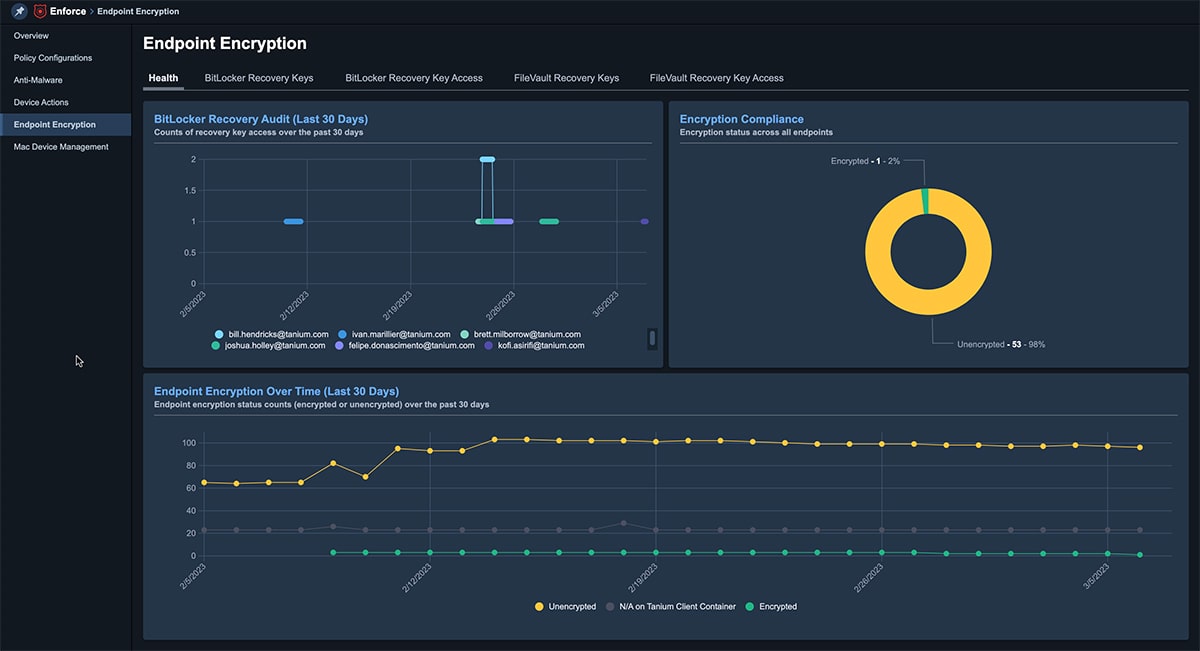Hide N/A on Tanium Client Container series
Screen dimensions: 1200x651
click(x=611, y=606)
